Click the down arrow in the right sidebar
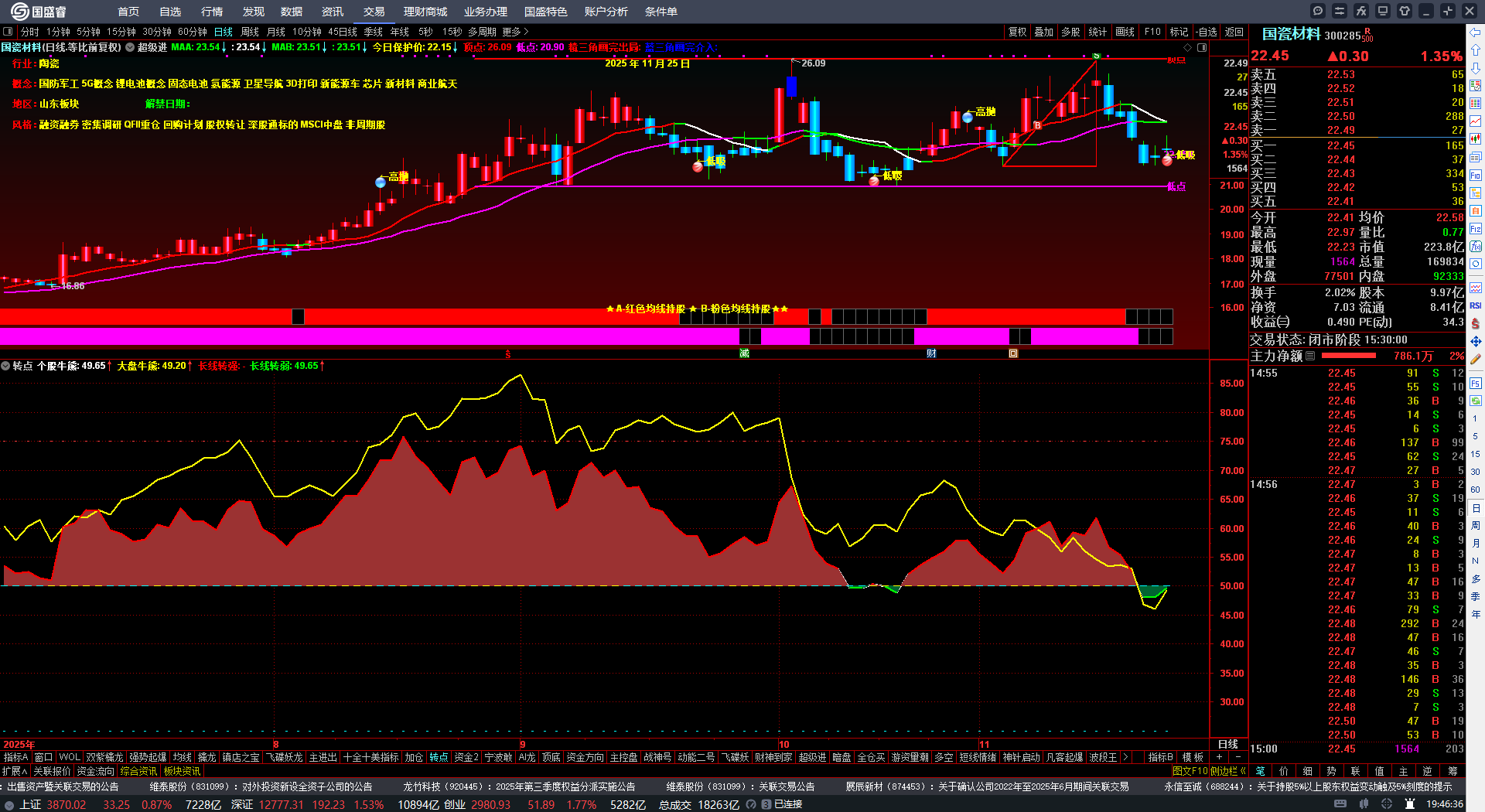Screen dimensions: 1485x812 (x=1476, y=67)
